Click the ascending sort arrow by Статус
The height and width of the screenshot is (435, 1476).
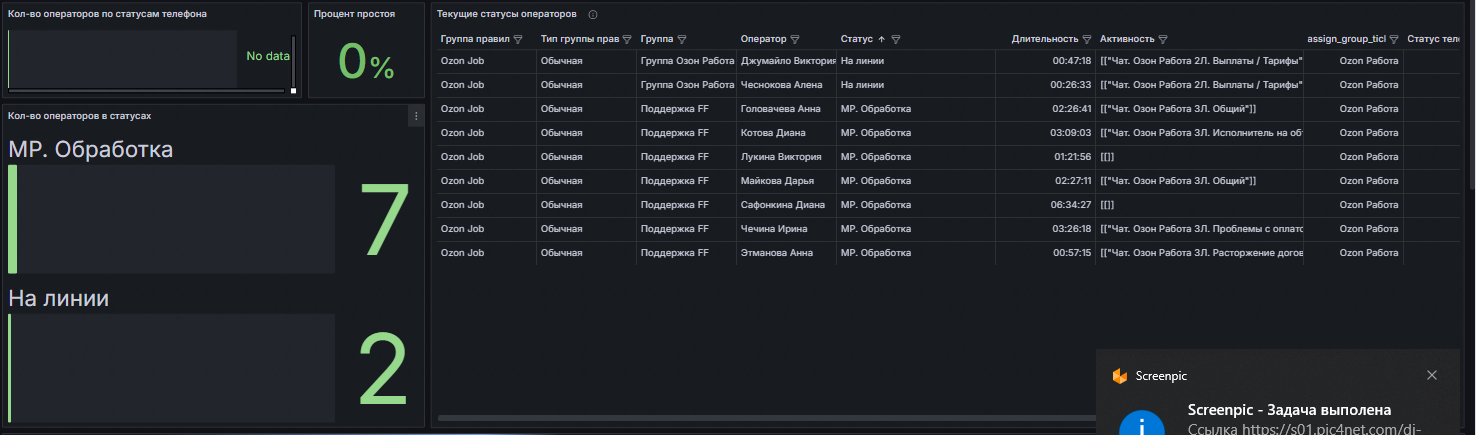[881, 39]
